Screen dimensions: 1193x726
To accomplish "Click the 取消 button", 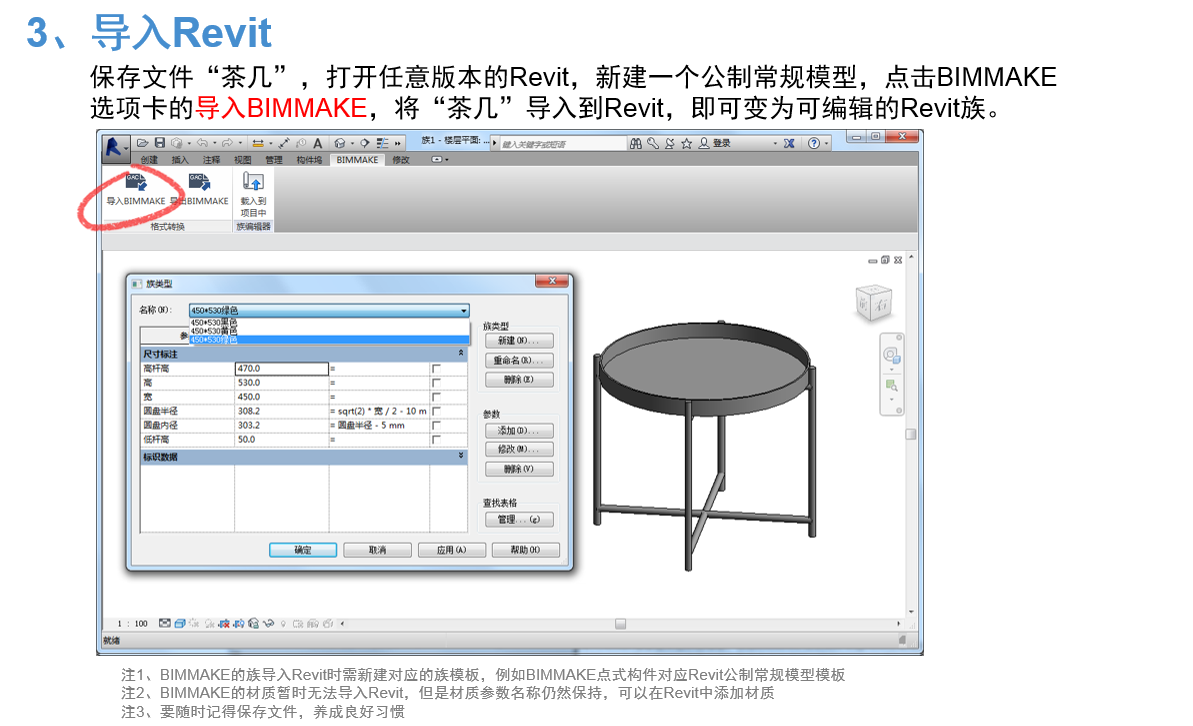I will 377,549.
